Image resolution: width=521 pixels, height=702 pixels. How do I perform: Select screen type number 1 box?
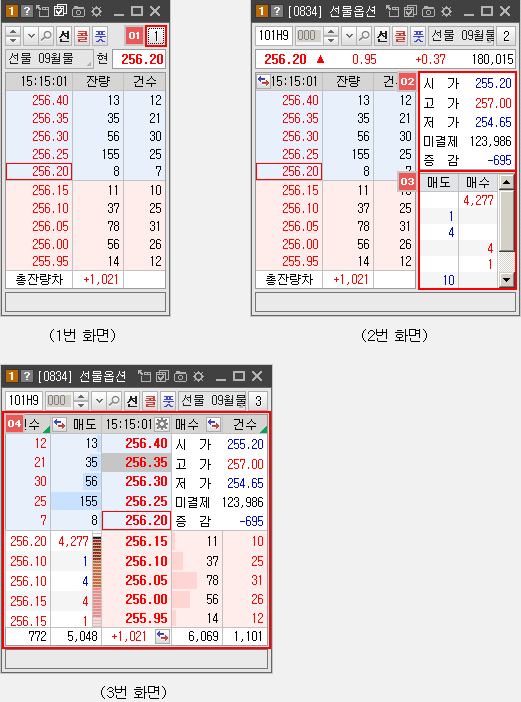[156, 36]
